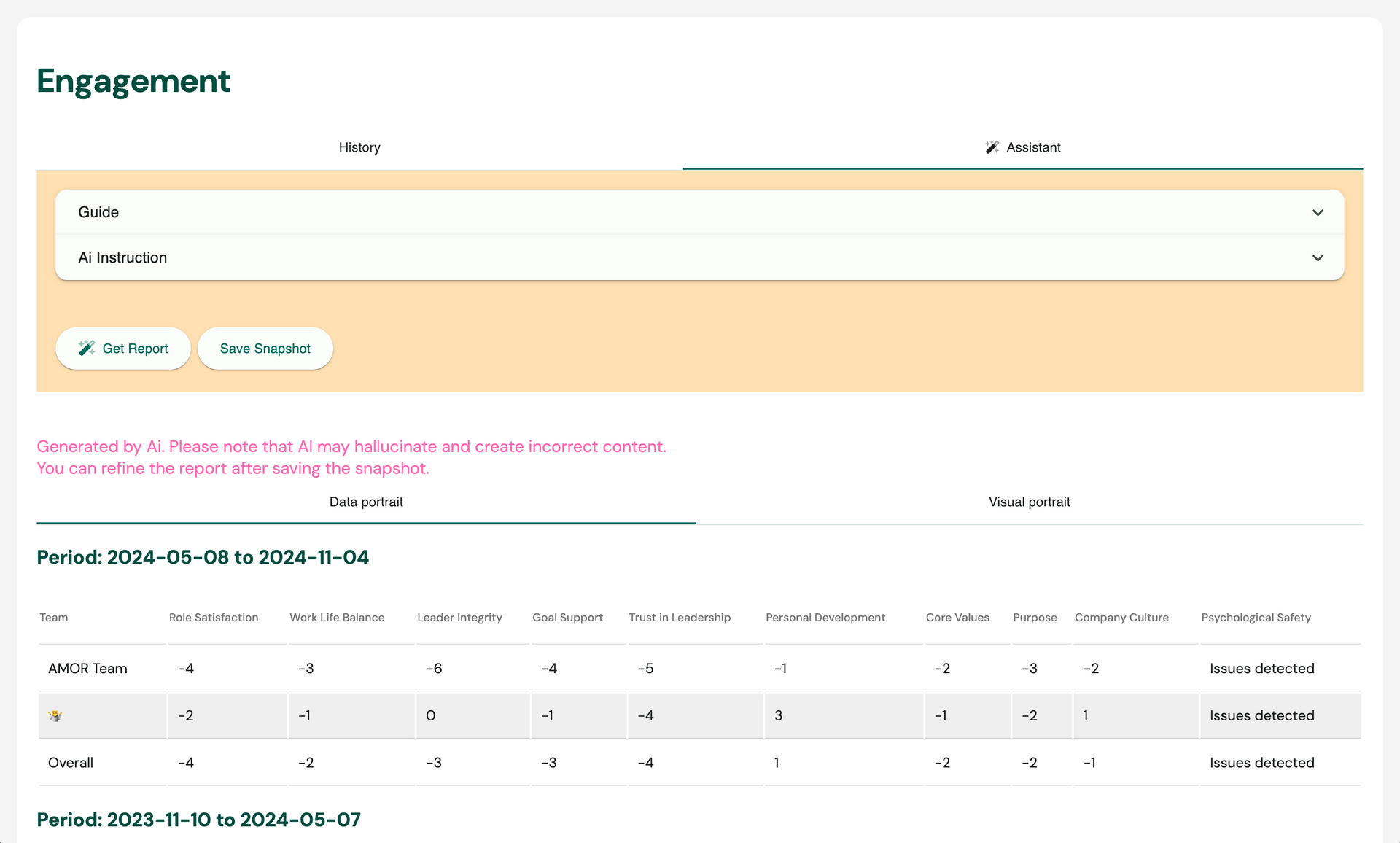Click AMOR Team's Personal Development value -1
Image resolution: width=1400 pixels, height=843 pixels.
[780, 669]
